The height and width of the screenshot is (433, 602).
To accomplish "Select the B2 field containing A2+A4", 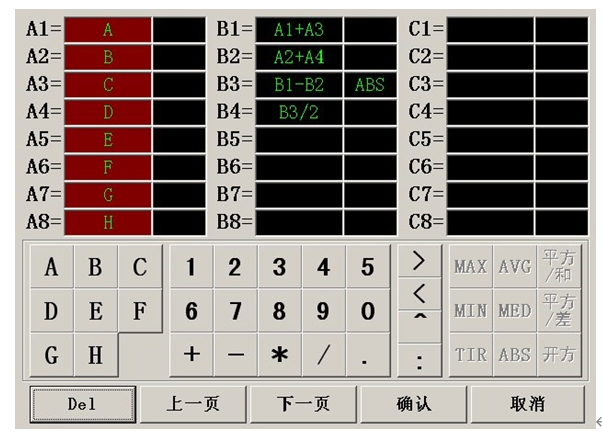I will click(299, 57).
